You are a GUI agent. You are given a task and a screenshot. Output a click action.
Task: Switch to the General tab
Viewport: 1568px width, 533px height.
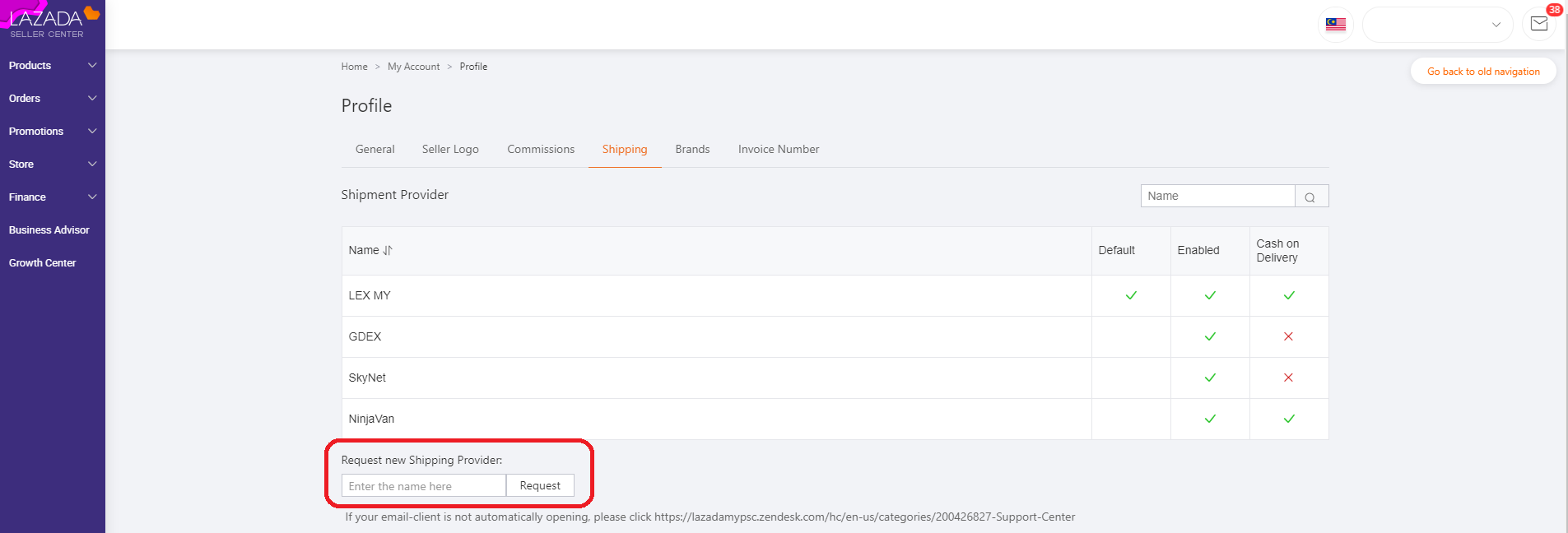(375, 150)
